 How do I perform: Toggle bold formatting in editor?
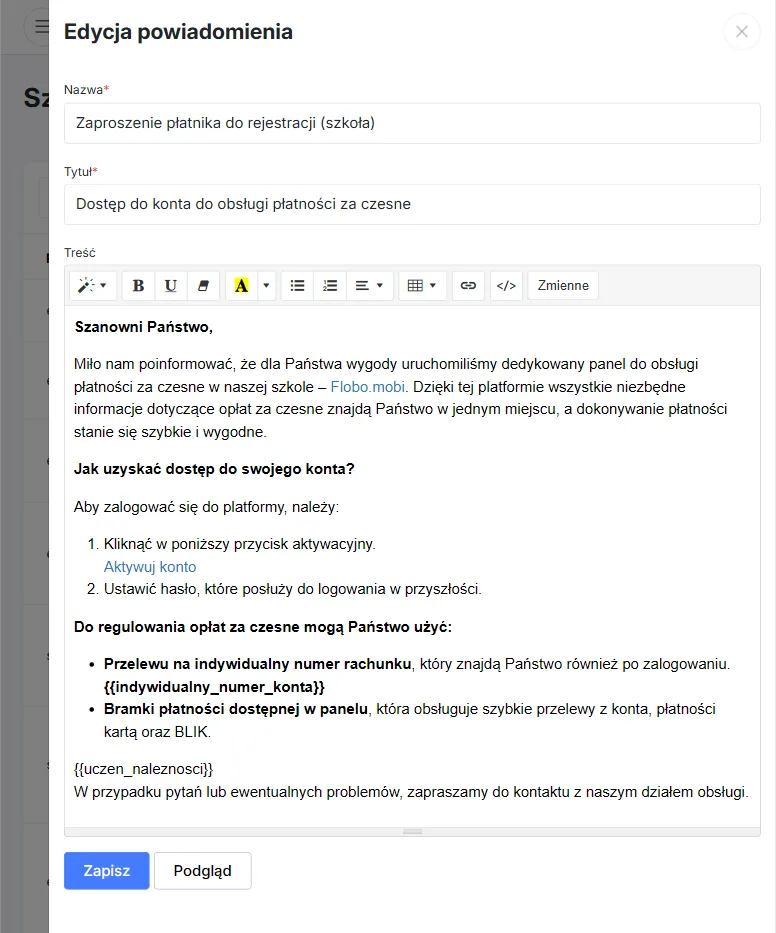(x=138, y=285)
